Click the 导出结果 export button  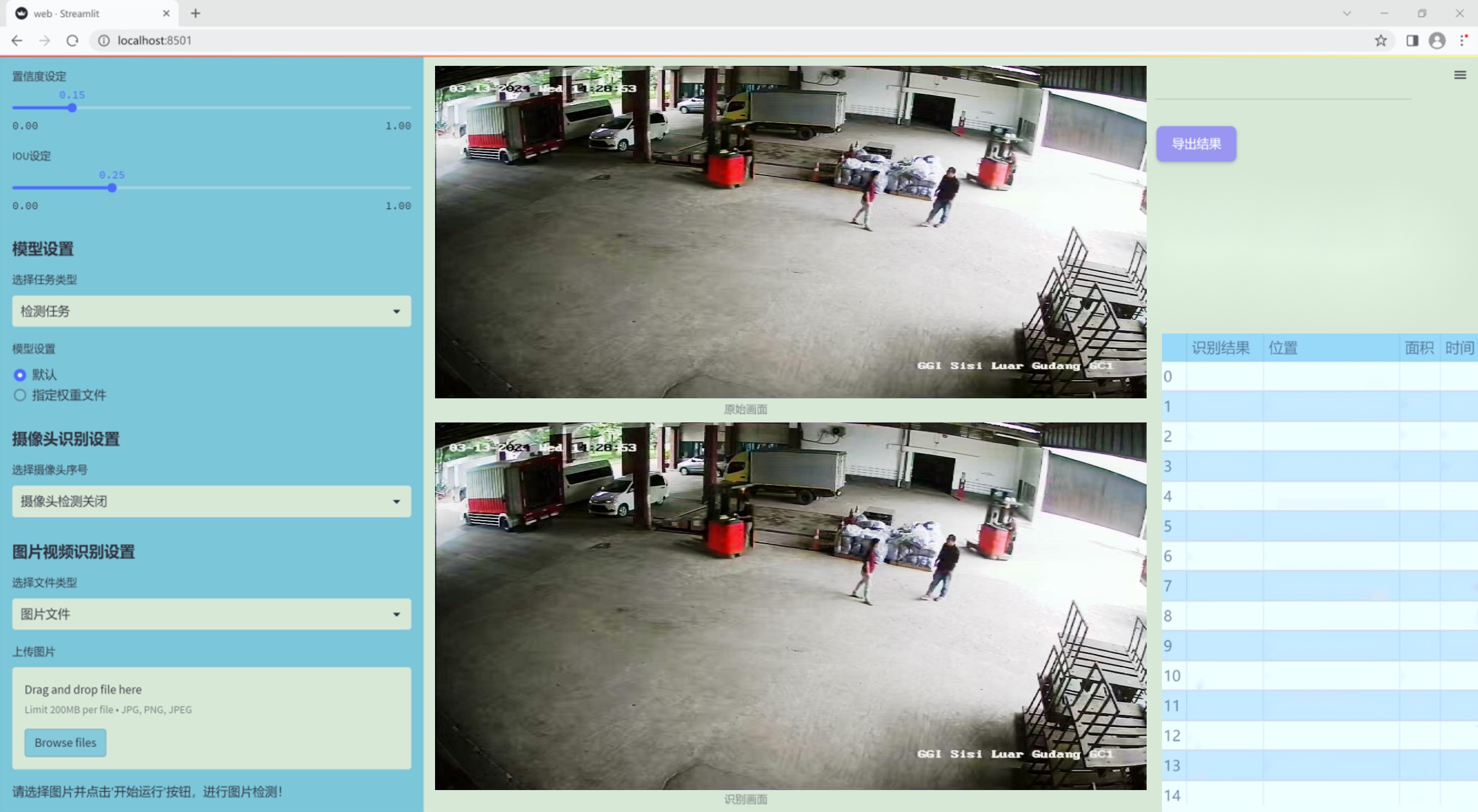[1195, 143]
